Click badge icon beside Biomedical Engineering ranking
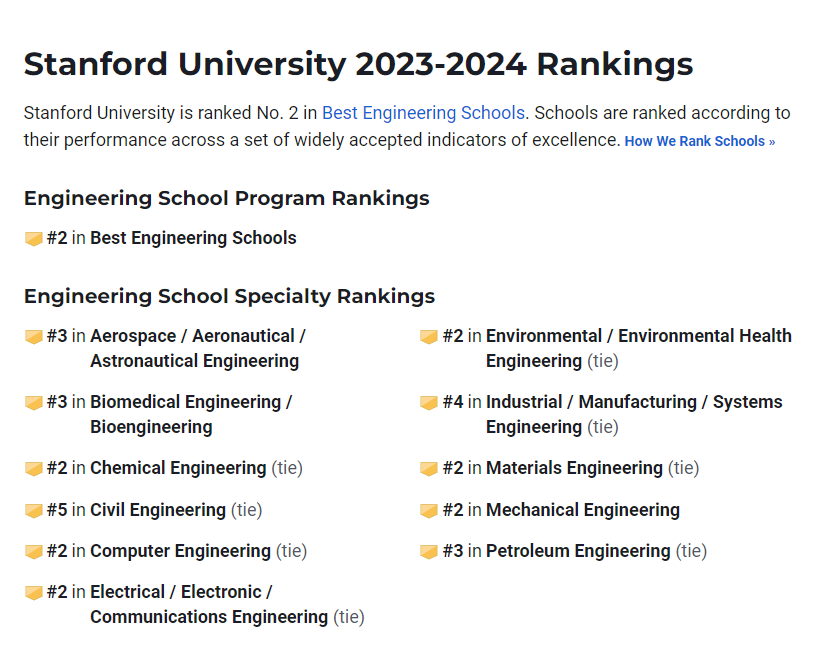Screen dimensions: 821x659 coord(33,403)
